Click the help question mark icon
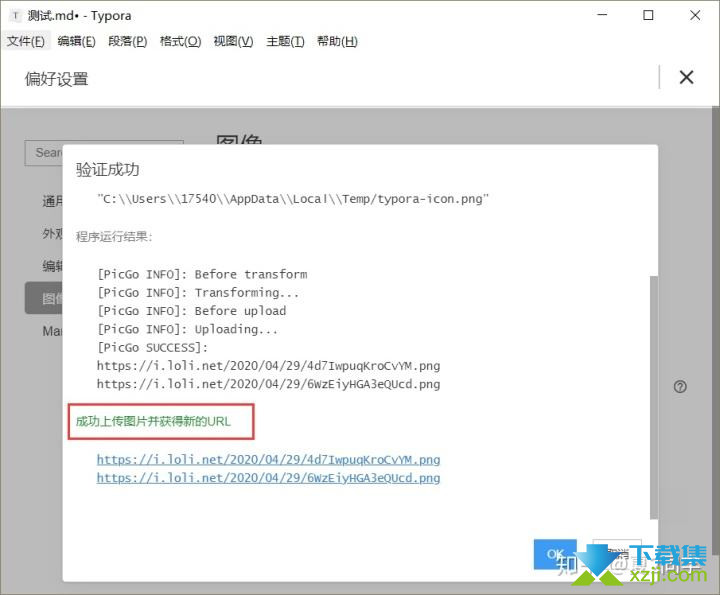This screenshot has width=720, height=595. coord(680,387)
